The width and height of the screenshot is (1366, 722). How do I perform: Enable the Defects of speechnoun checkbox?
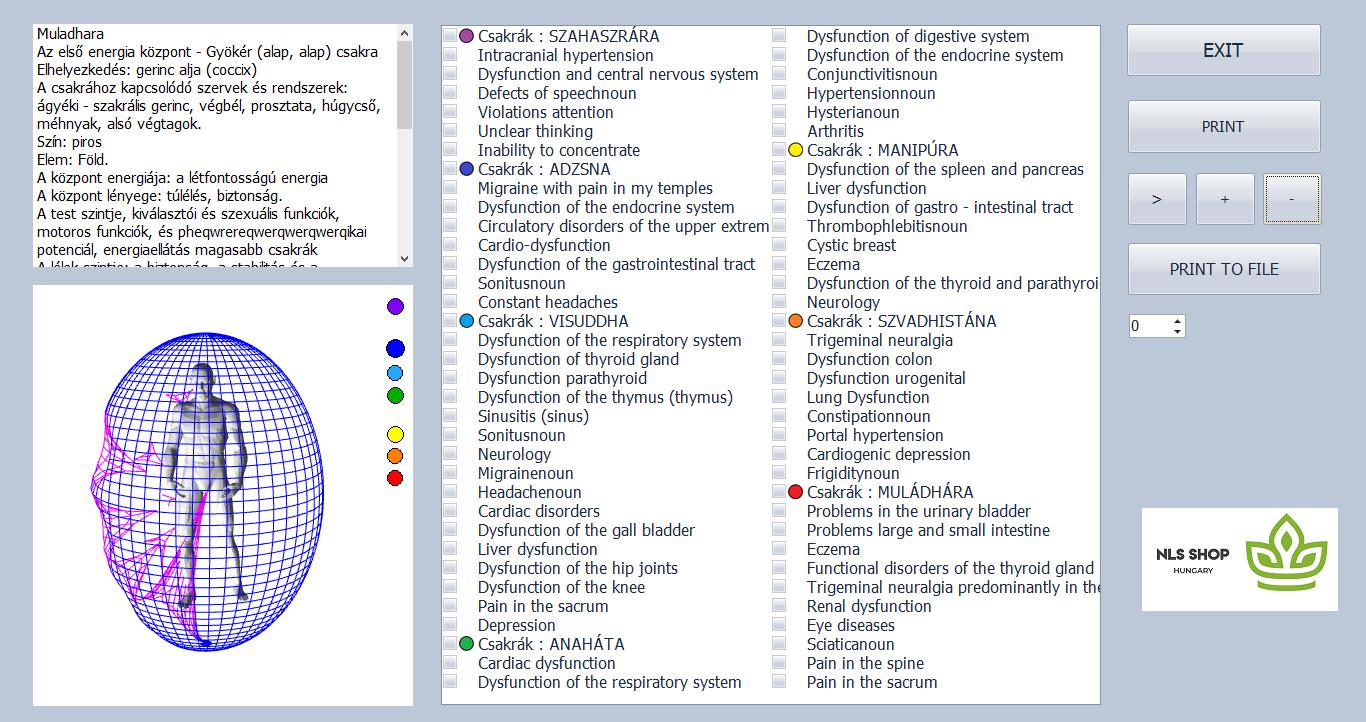450,93
